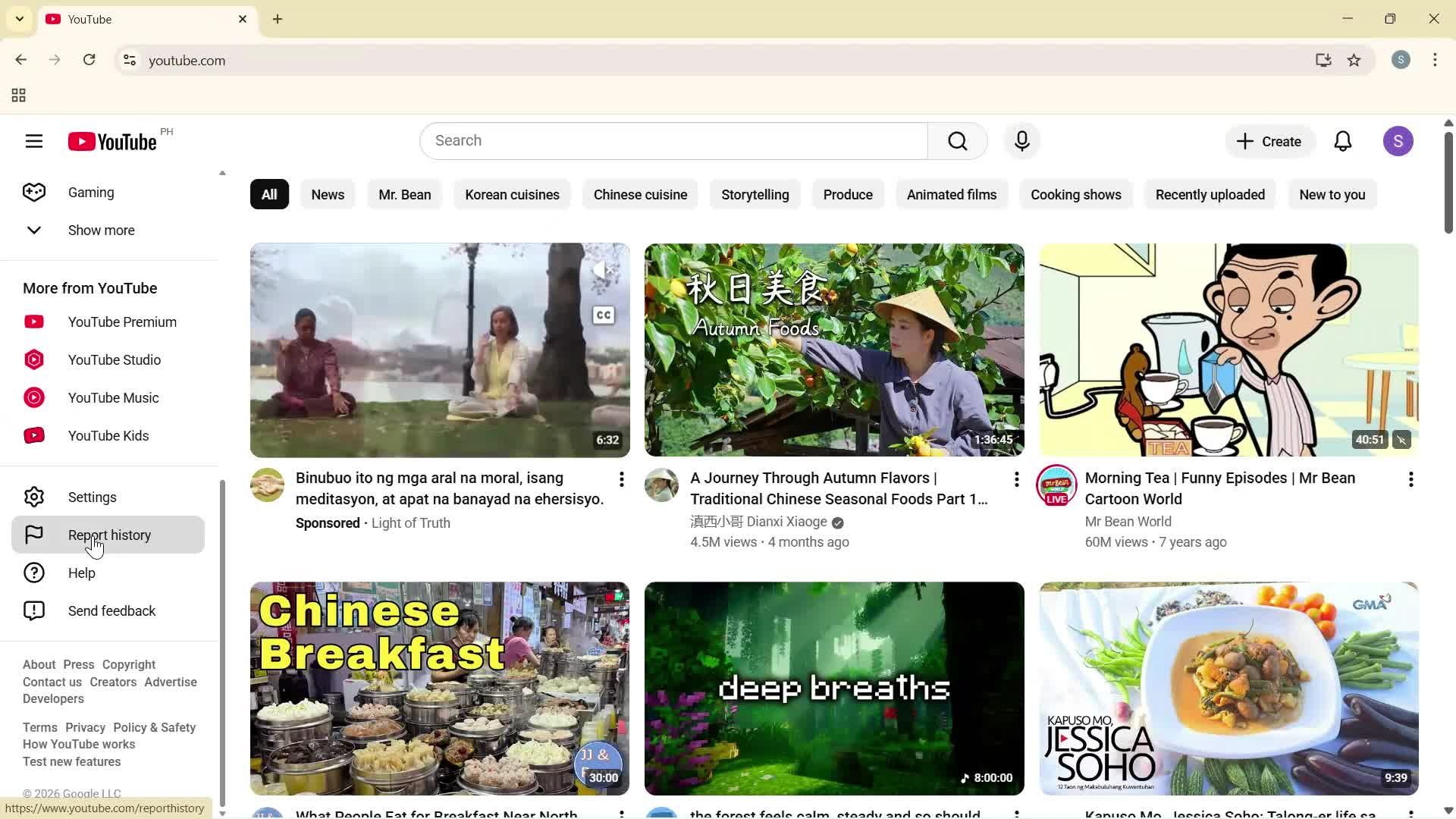
Task: Open Chrome's three-dot menu
Action: (1435, 60)
